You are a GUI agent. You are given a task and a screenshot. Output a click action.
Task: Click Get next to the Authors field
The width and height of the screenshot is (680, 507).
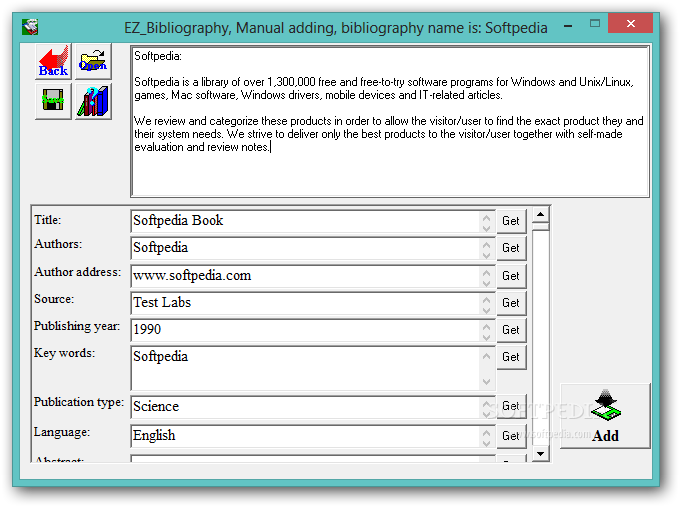[511, 248]
